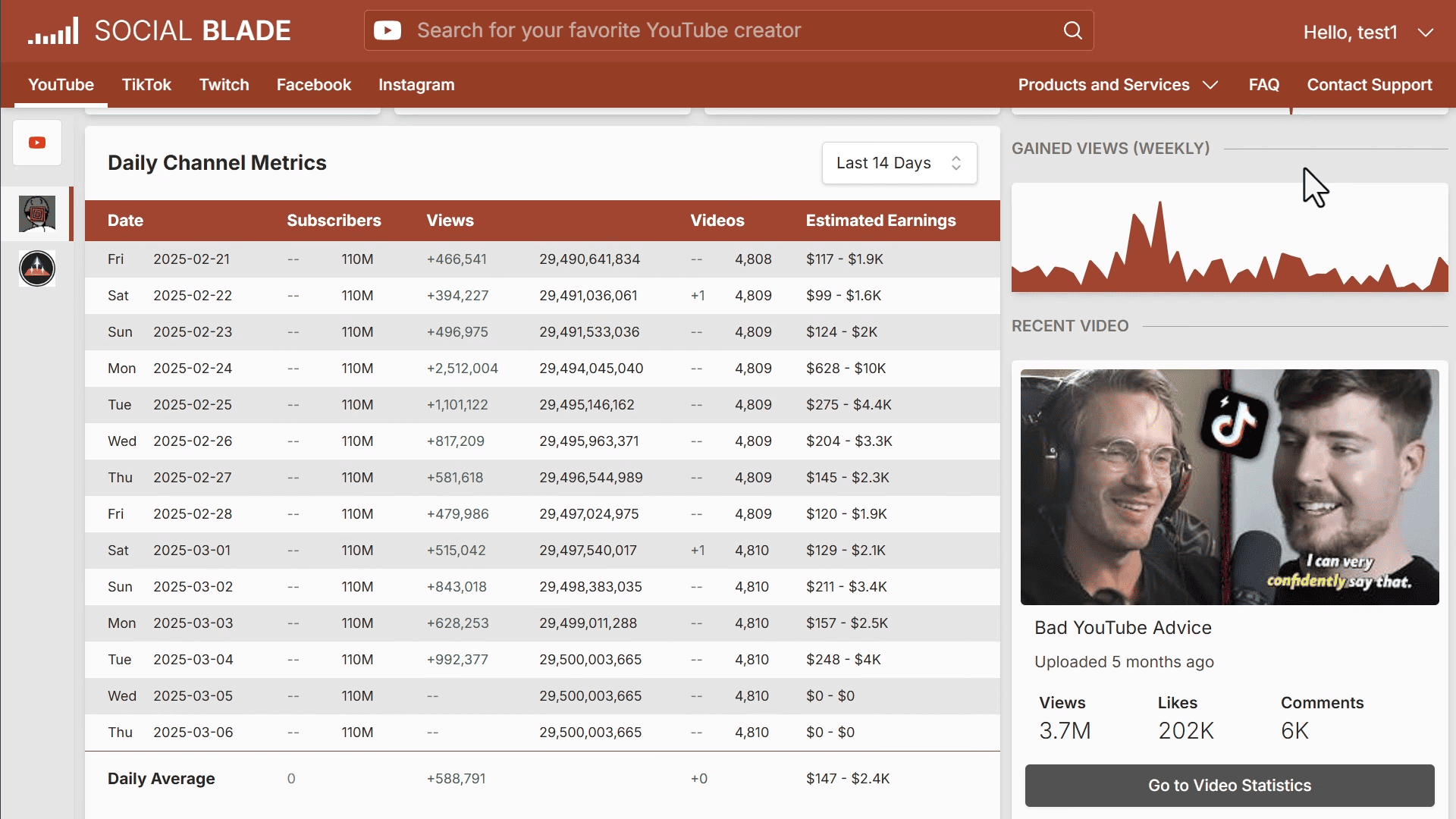Click the Social Blade bars logo icon
Viewport: 1456px width, 819px height.
(x=53, y=31)
